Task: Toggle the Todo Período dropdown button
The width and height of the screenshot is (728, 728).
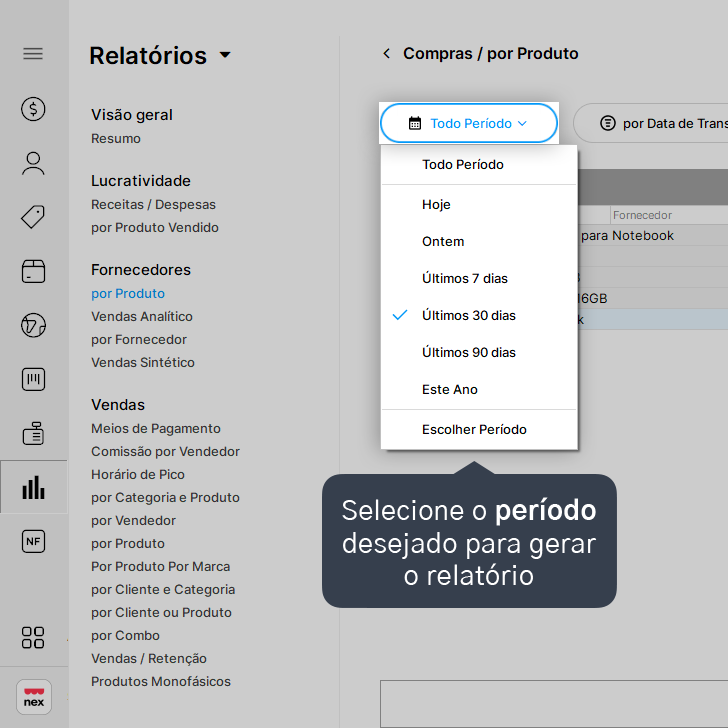Action: (x=469, y=123)
